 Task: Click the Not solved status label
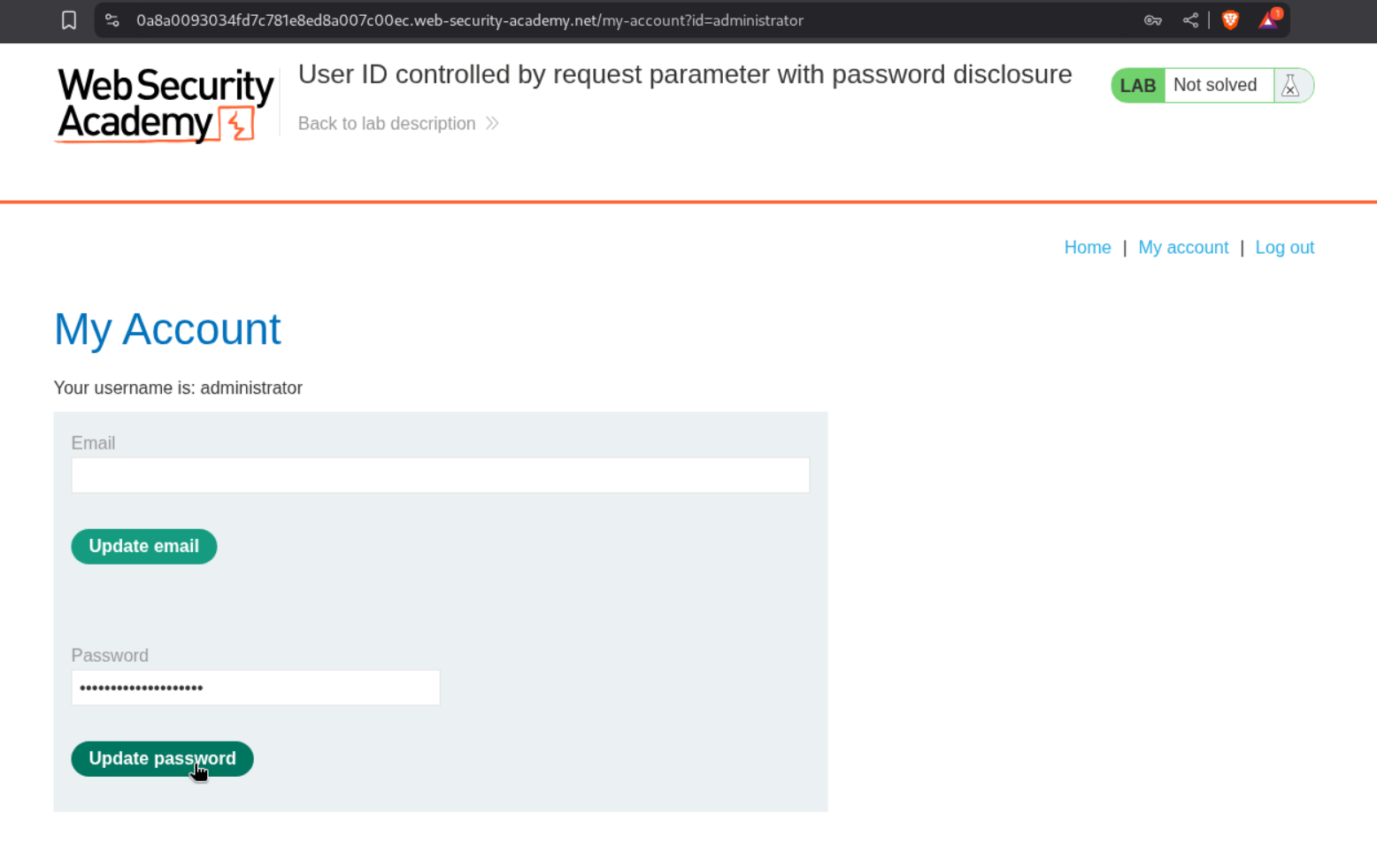[x=1215, y=86]
